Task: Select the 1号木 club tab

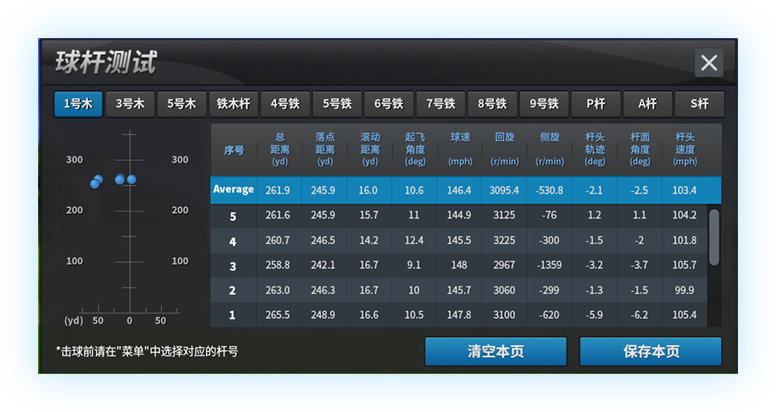Action: pyautogui.click(x=78, y=104)
